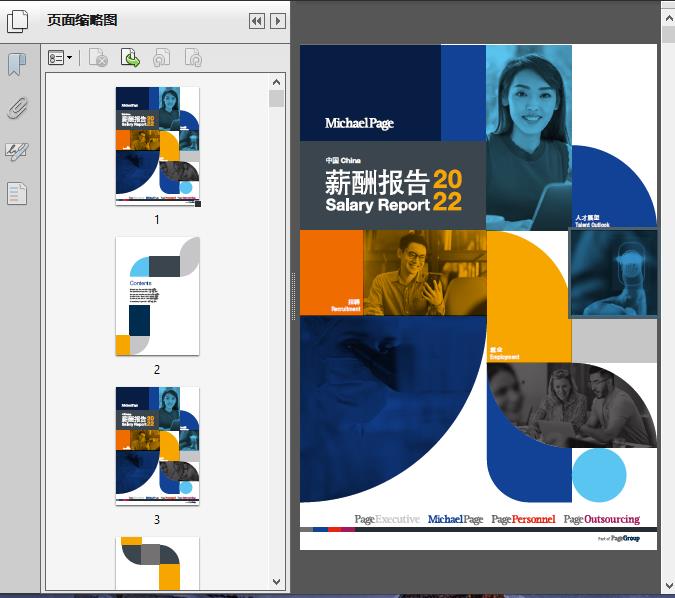
Task: Click document view scroll up arrow
Action: [669, 18]
